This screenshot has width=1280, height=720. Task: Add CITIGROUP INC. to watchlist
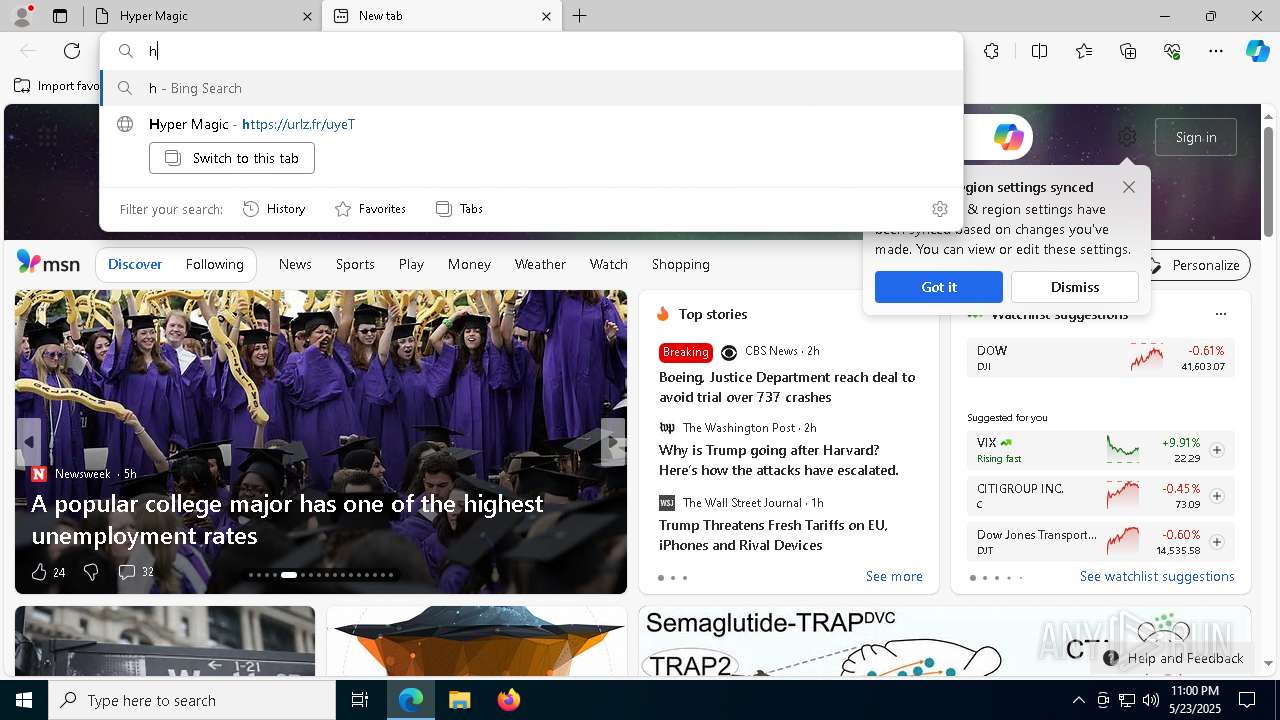[x=1217, y=496]
